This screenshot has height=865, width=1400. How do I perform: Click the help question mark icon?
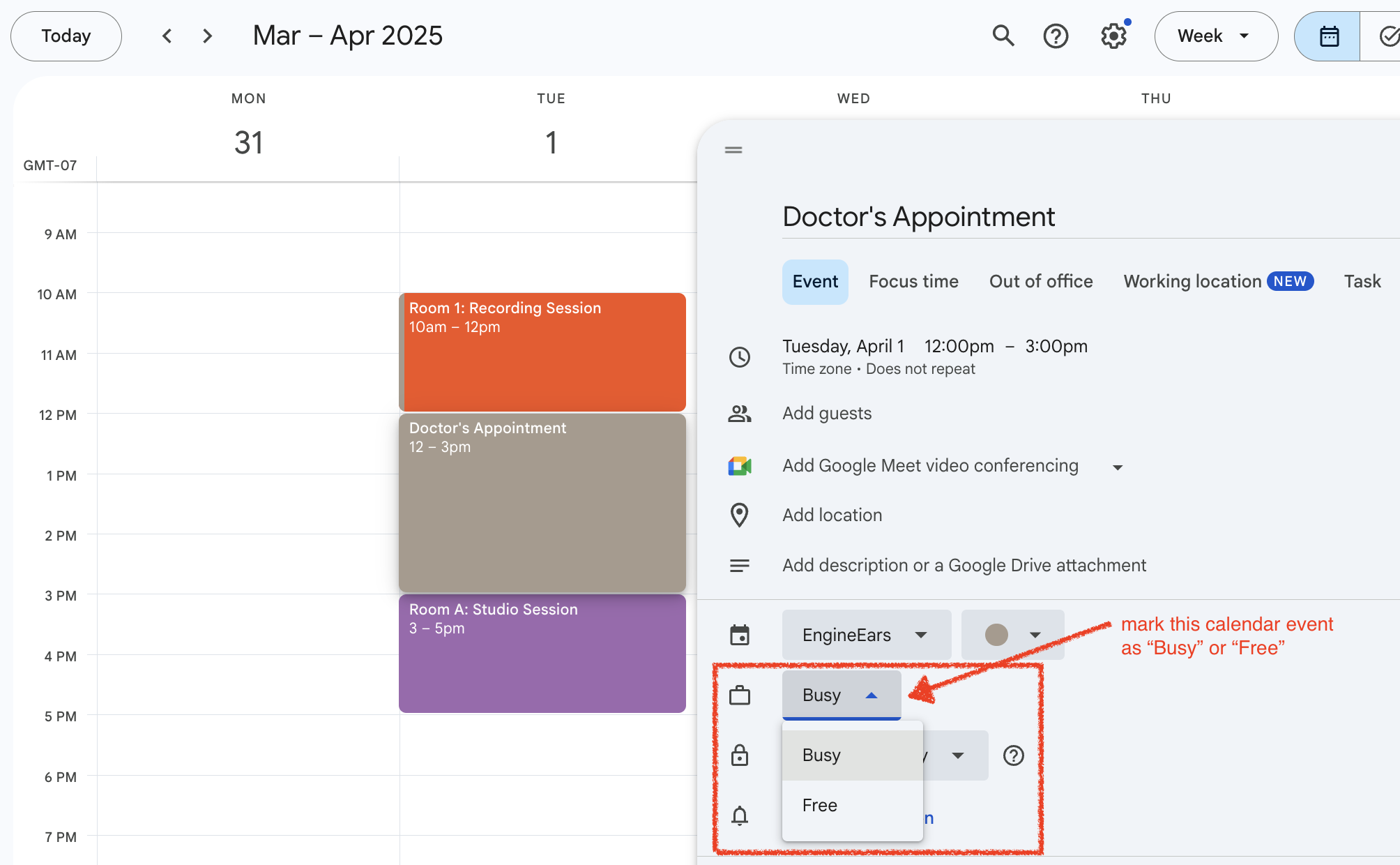(x=1056, y=36)
